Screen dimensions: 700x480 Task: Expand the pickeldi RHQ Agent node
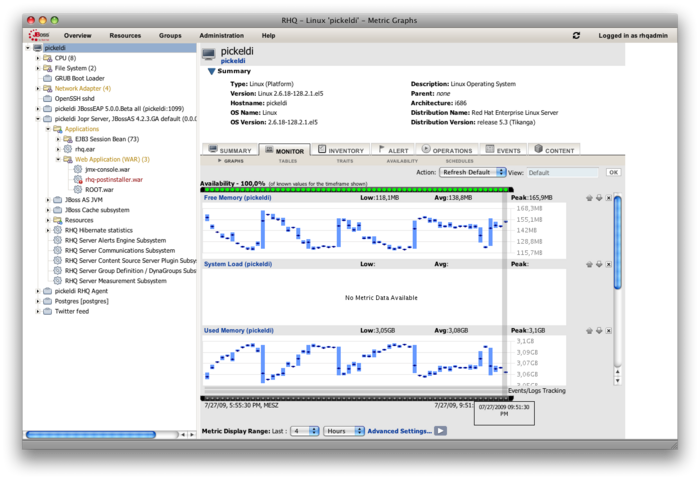(x=38, y=291)
